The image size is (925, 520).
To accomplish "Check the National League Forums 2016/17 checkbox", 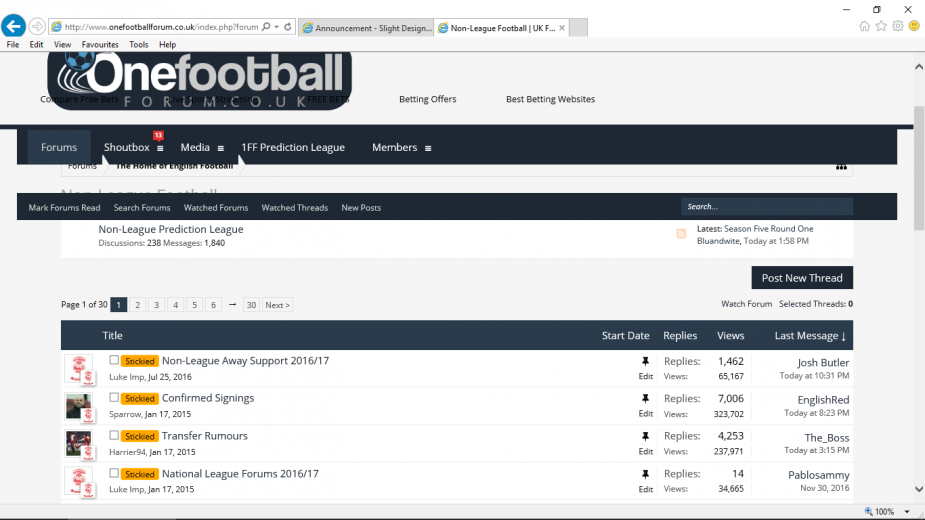I will (x=114, y=473).
